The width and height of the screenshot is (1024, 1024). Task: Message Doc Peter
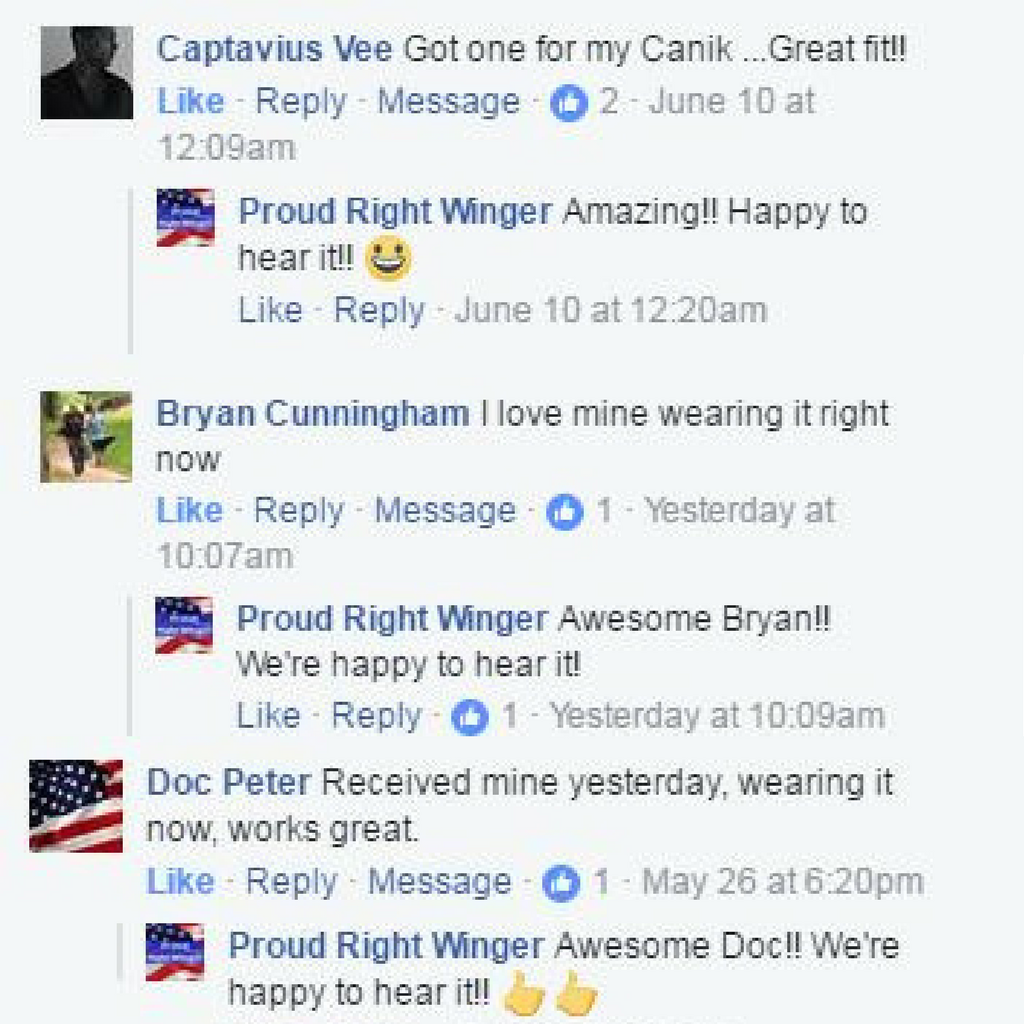(440, 882)
